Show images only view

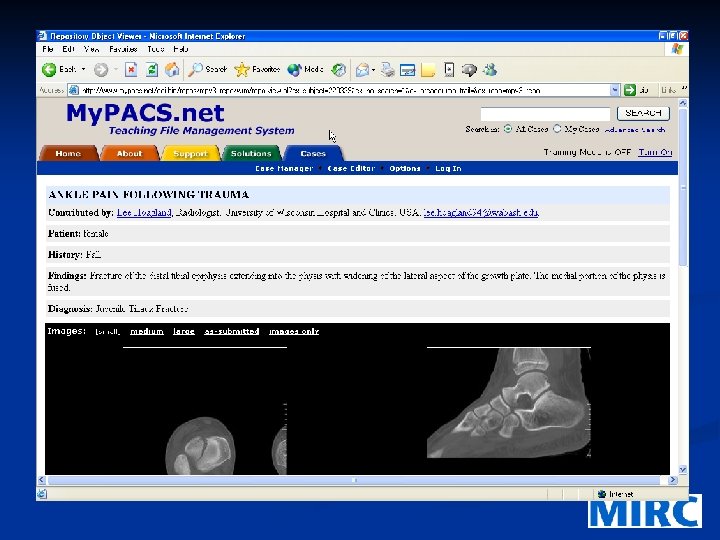[294, 331]
